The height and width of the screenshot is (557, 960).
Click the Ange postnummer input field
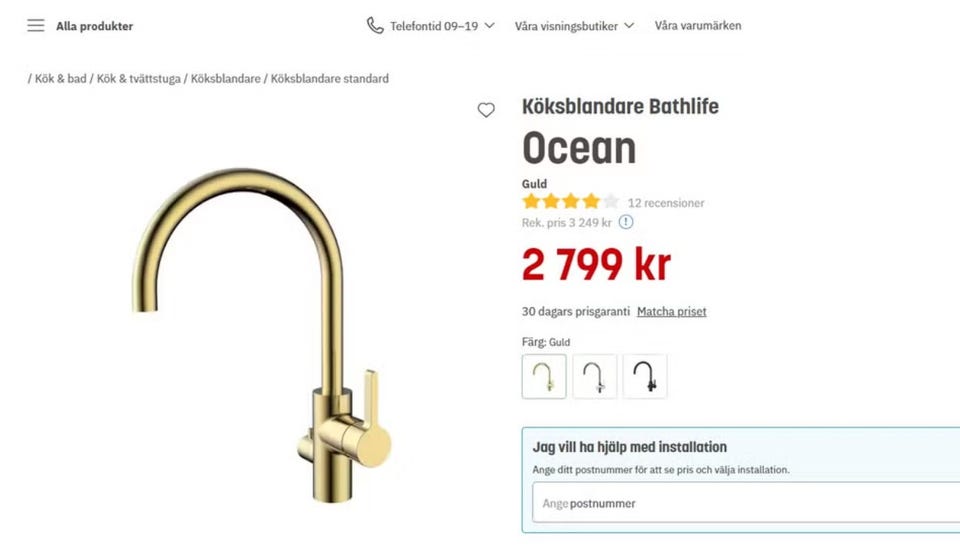[746, 503]
